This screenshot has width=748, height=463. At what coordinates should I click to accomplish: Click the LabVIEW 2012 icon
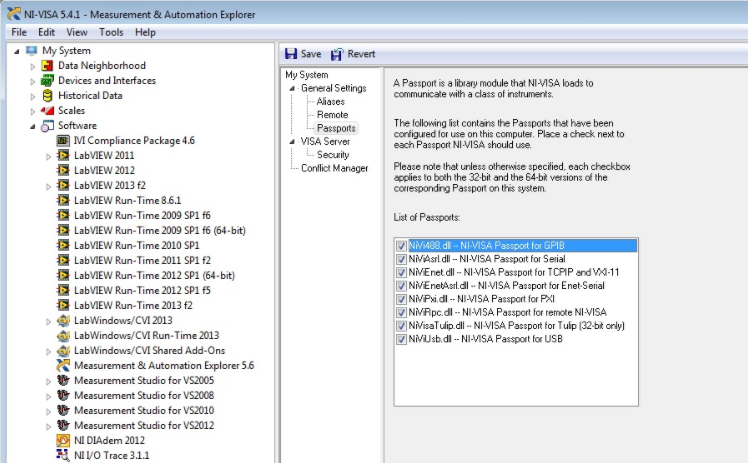(63, 170)
